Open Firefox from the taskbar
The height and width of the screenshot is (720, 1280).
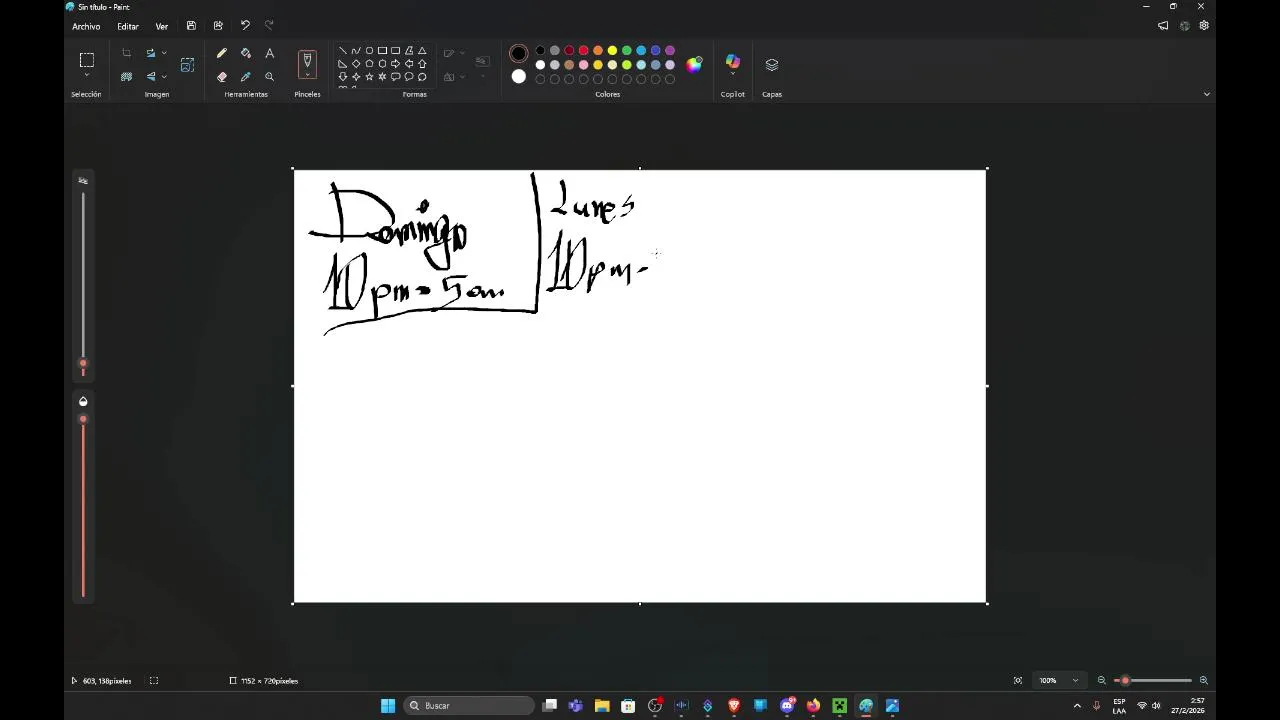pos(813,706)
